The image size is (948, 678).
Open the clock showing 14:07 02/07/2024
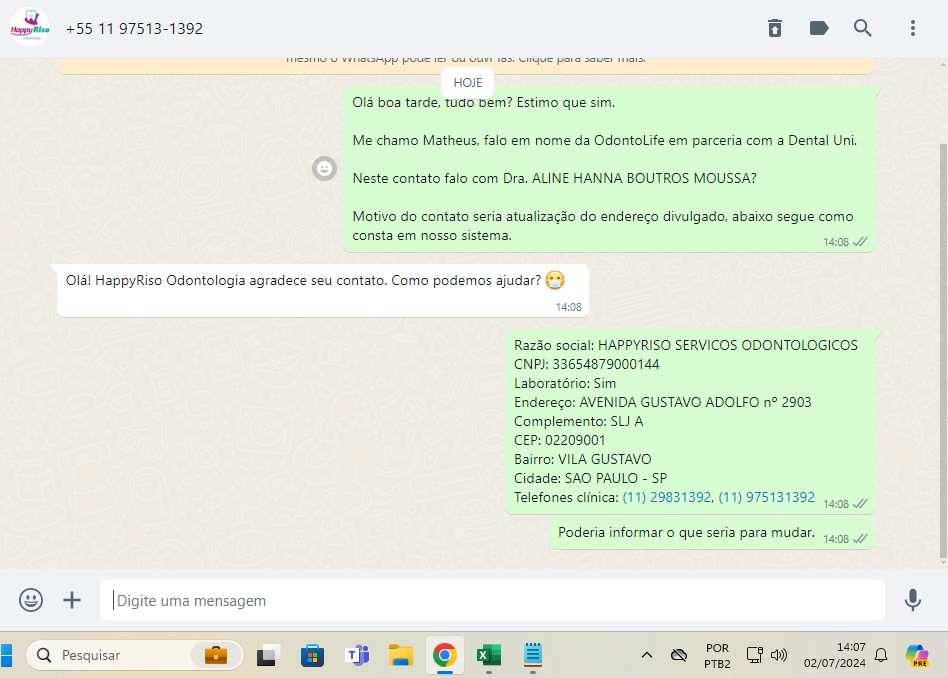[x=834, y=655]
